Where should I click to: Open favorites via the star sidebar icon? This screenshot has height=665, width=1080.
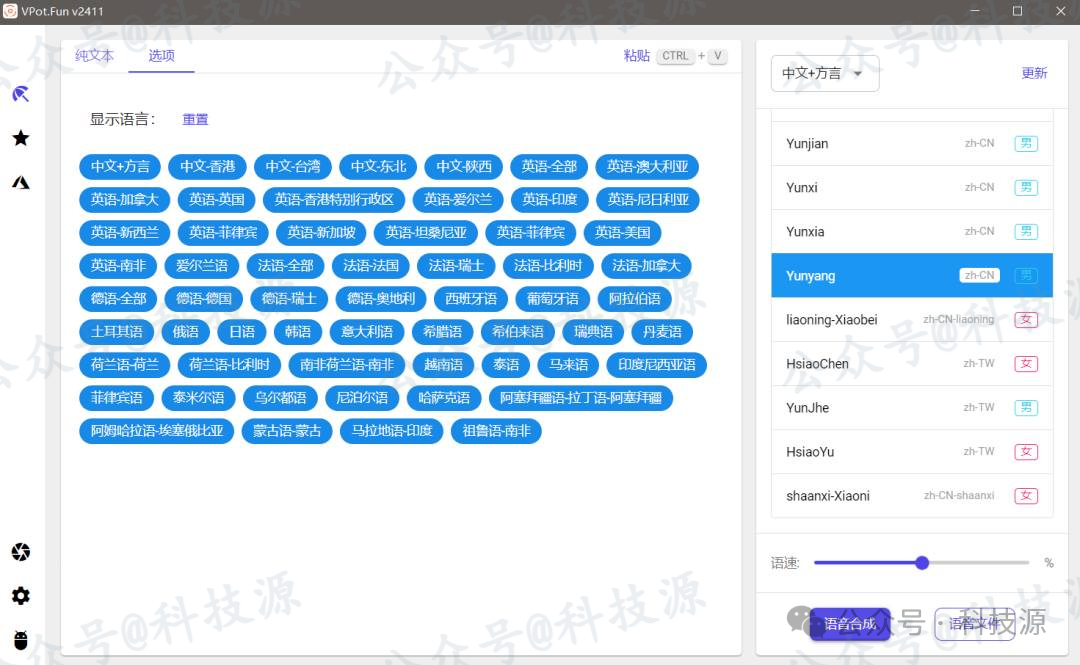(x=21, y=138)
